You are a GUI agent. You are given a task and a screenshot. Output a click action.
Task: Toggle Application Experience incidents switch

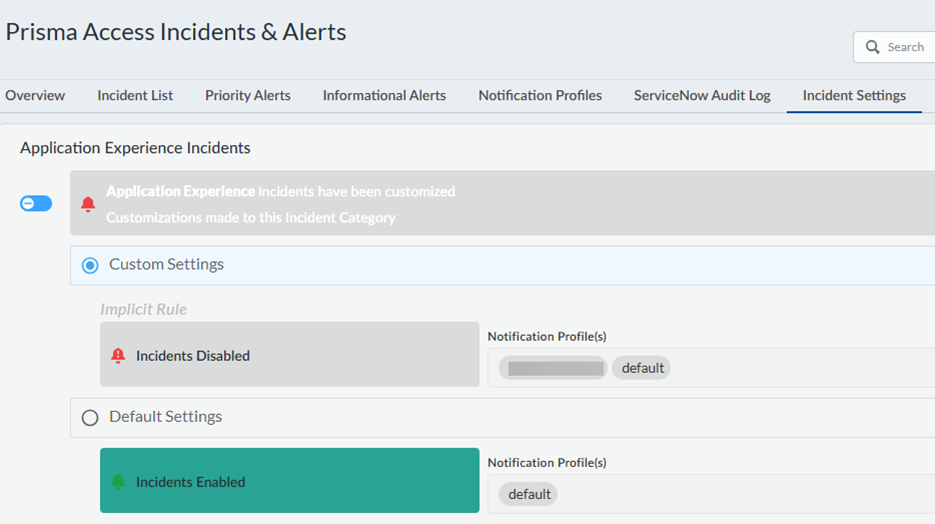point(36,203)
